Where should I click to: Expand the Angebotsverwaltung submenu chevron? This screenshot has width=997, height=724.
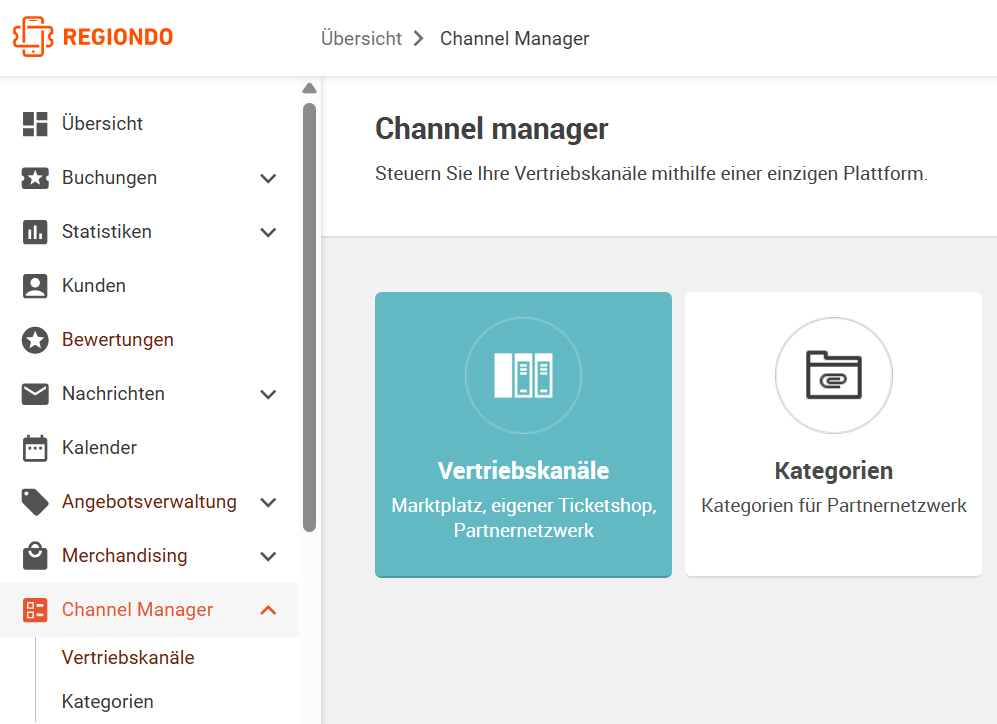(268, 503)
